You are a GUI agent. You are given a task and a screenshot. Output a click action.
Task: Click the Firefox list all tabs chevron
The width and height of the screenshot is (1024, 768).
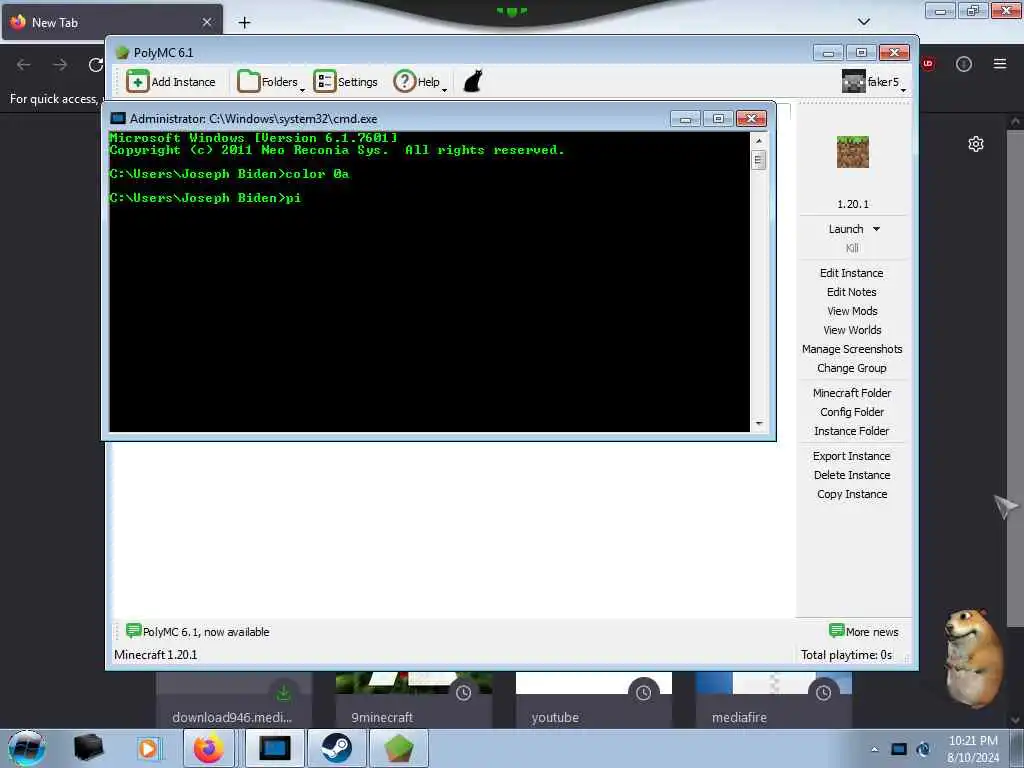863,22
